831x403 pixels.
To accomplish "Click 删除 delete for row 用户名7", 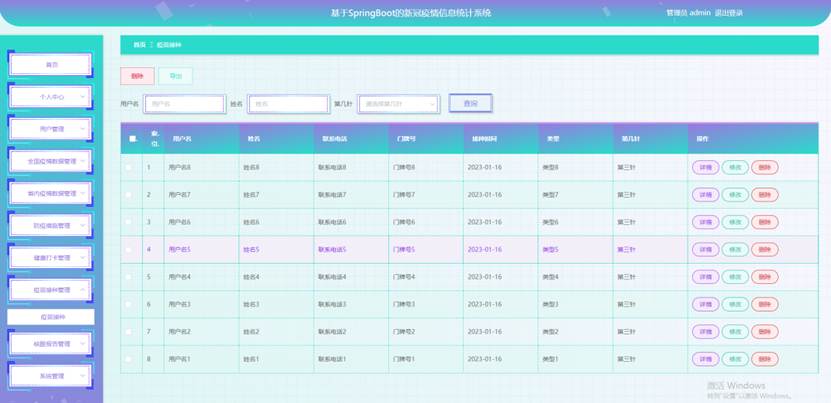I will (x=765, y=195).
